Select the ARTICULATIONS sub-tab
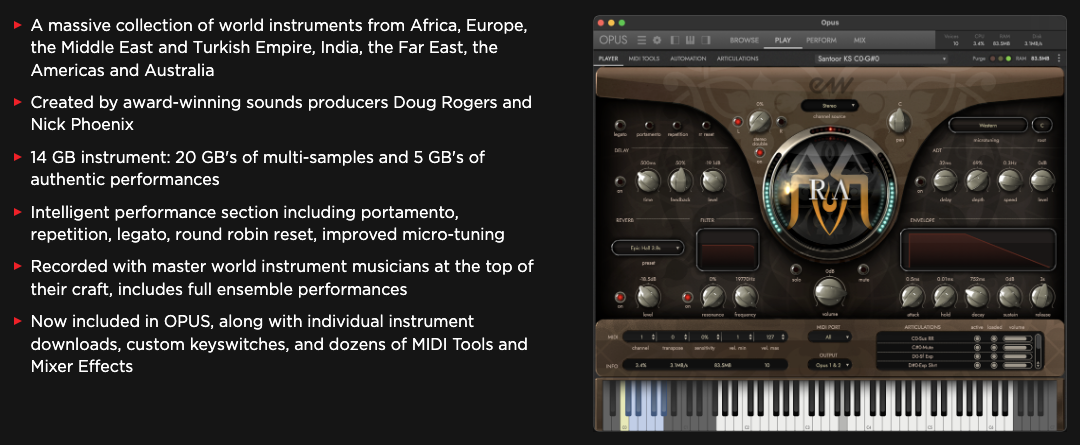Screen dimensions: 1080x445 click(x=738, y=59)
